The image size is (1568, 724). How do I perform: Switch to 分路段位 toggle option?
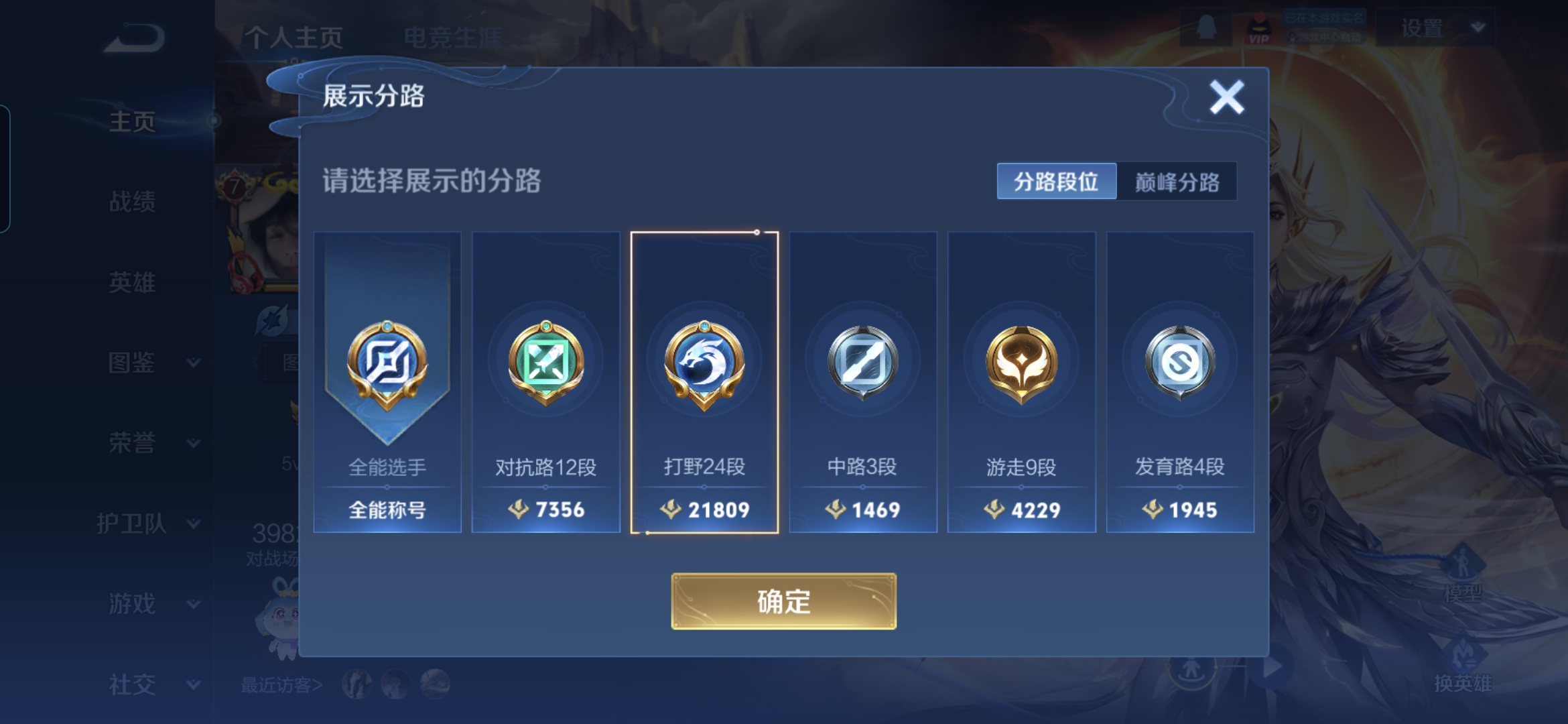1056,181
